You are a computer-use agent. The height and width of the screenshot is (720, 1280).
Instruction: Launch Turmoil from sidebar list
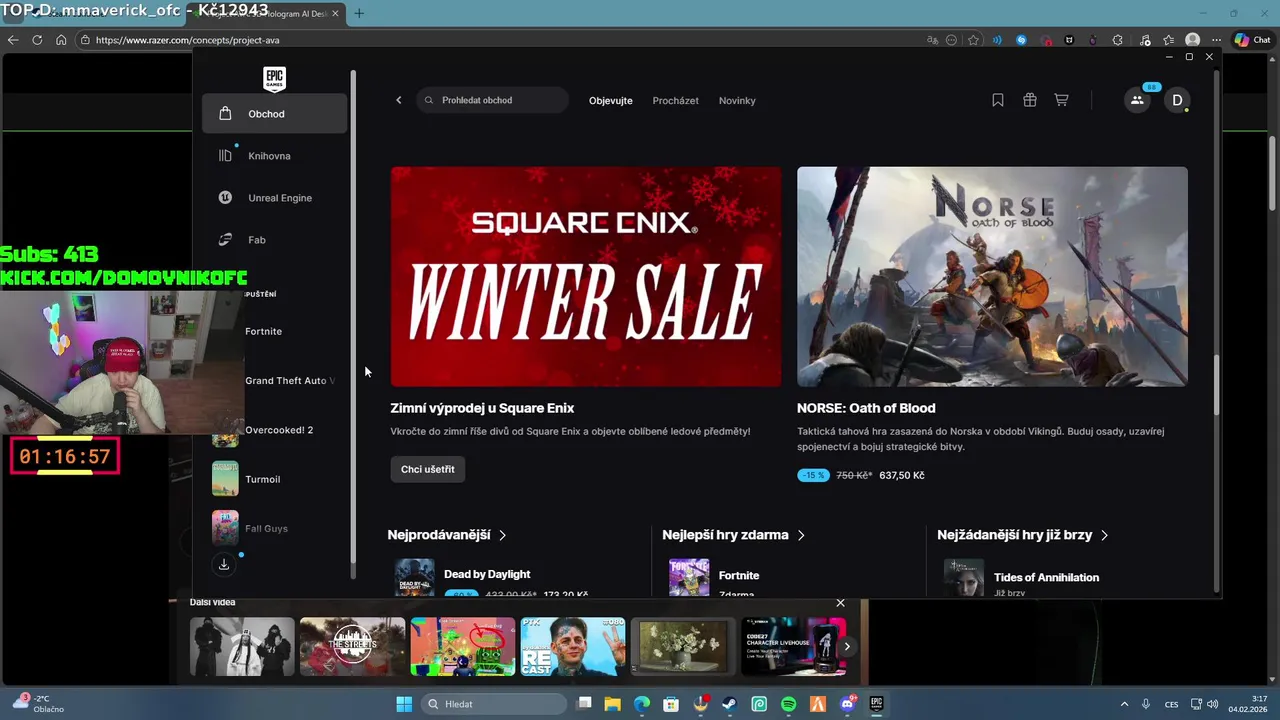tap(262, 479)
